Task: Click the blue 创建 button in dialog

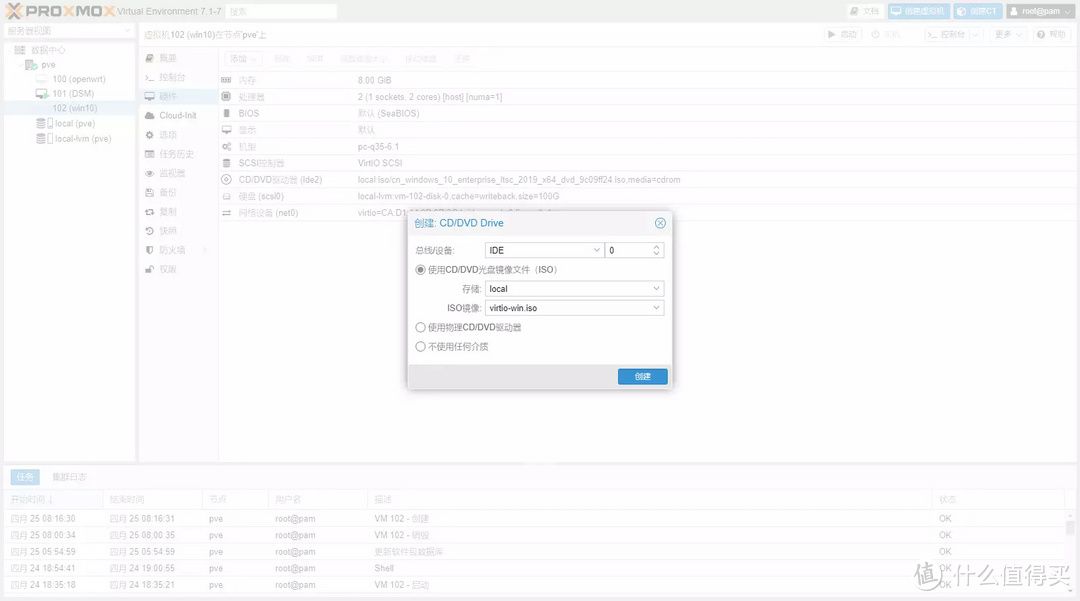Action: coord(643,377)
